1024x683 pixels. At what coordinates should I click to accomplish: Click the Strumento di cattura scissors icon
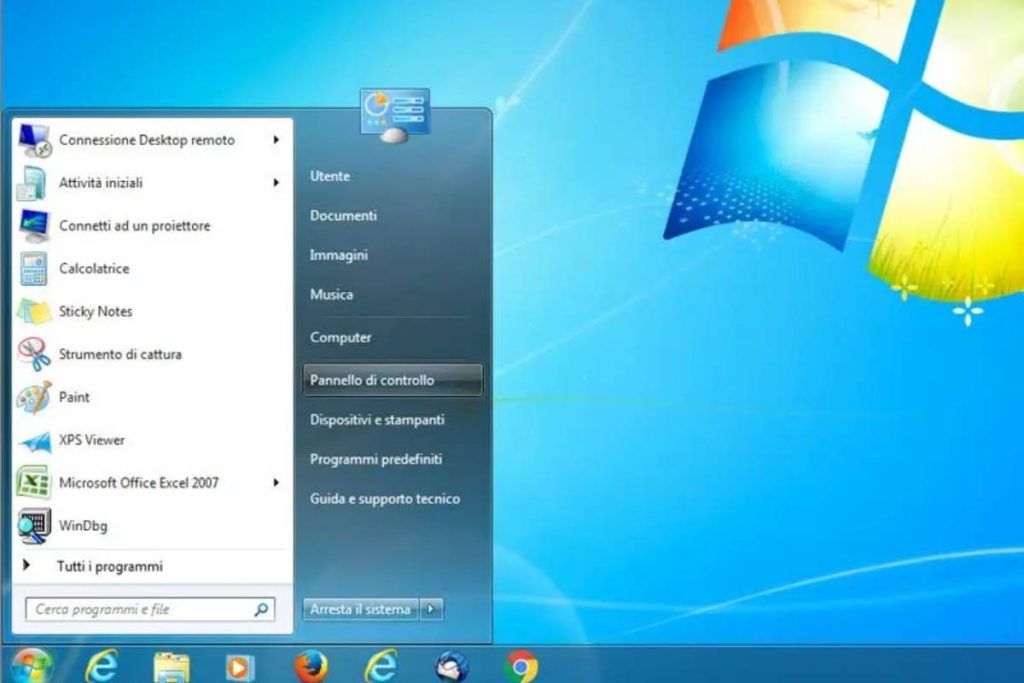[34, 355]
